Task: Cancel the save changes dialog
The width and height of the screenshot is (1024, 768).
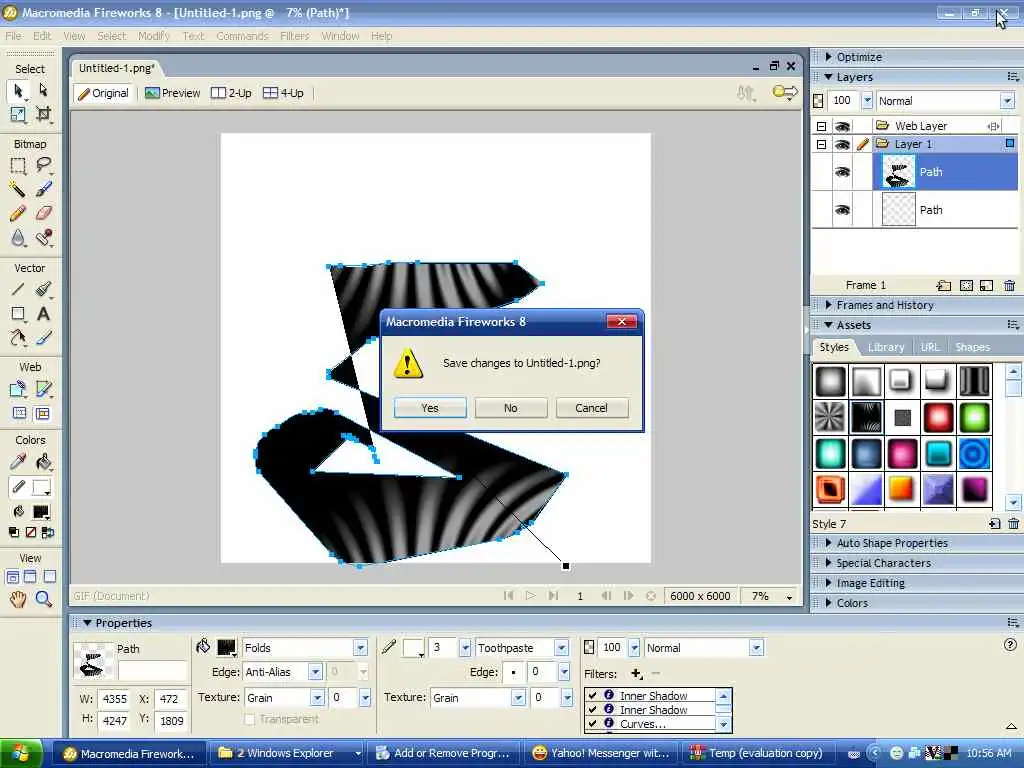Action: click(x=592, y=408)
